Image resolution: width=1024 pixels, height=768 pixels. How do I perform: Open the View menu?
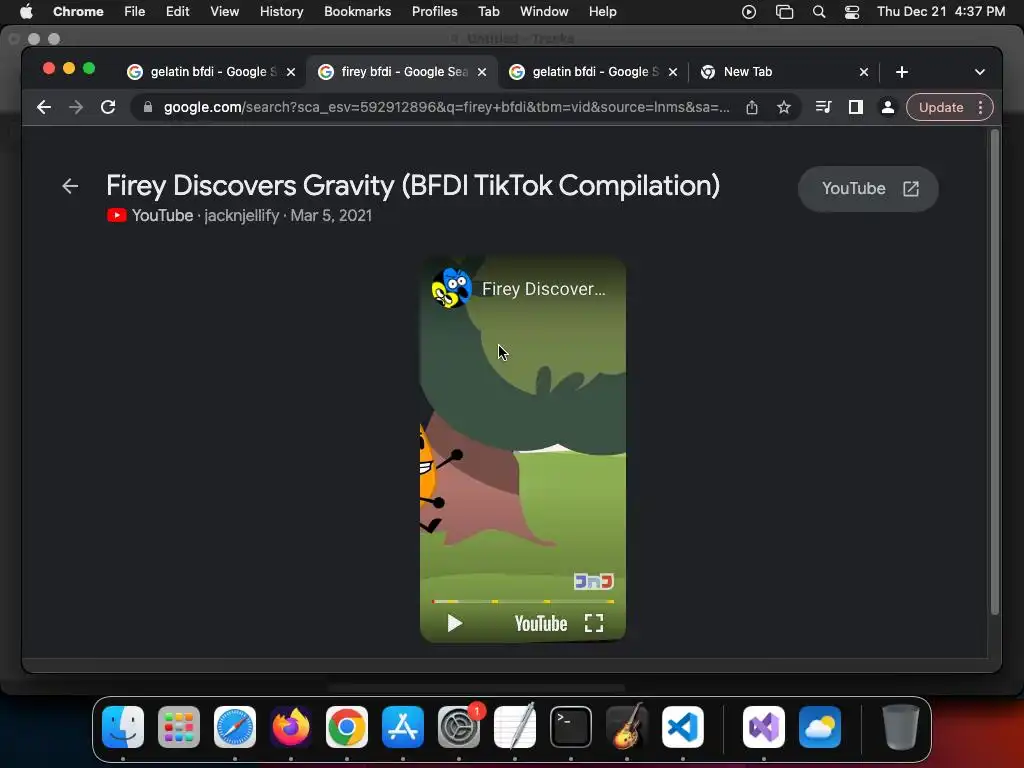(x=224, y=12)
